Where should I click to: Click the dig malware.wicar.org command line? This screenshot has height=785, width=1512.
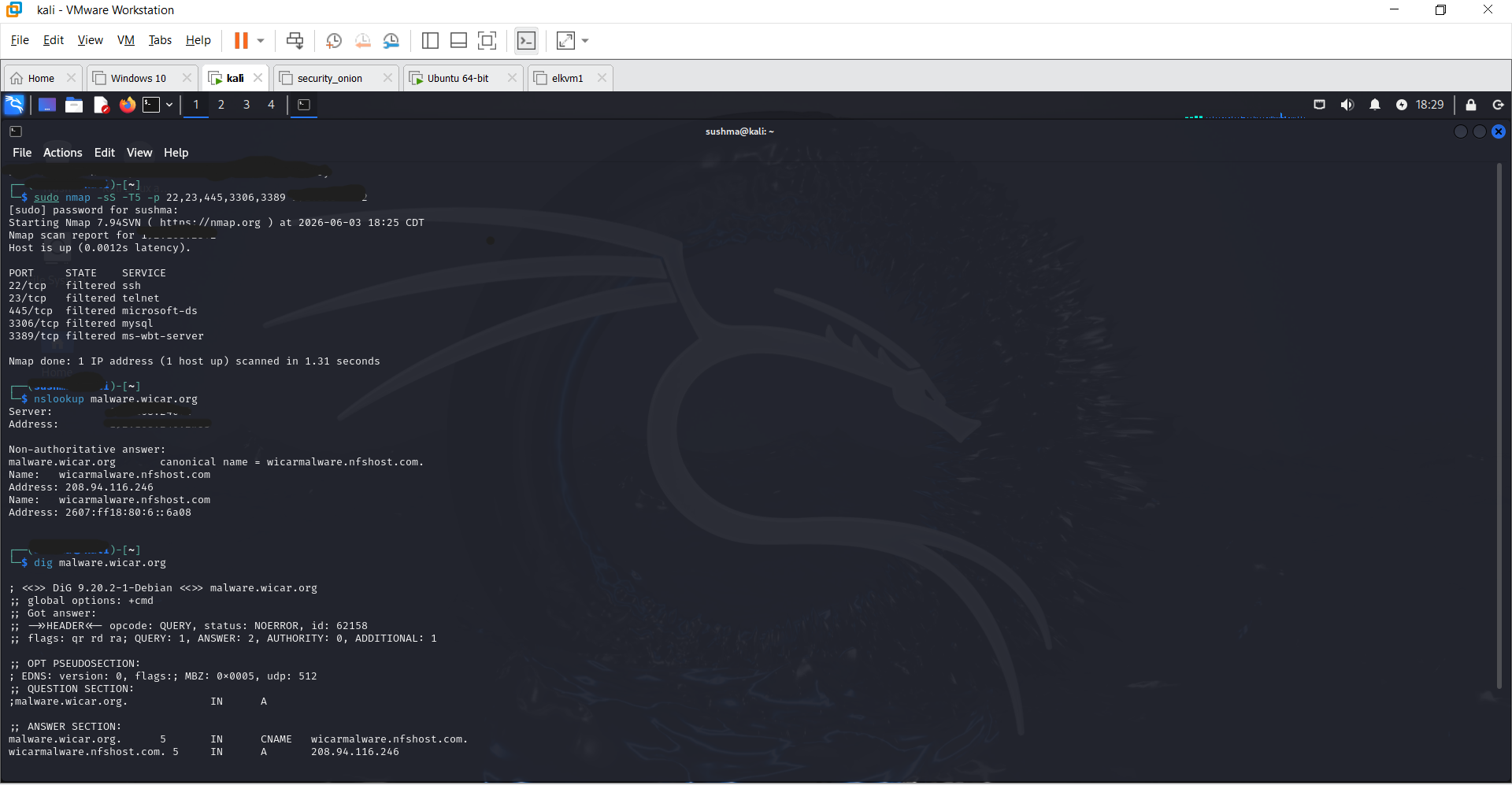[100, 563]
